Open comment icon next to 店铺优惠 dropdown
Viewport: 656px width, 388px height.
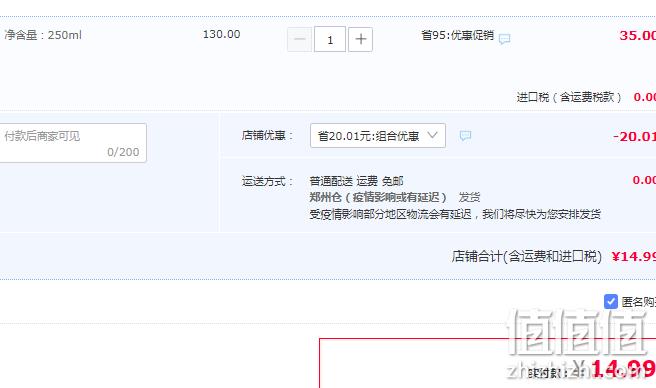465,136
